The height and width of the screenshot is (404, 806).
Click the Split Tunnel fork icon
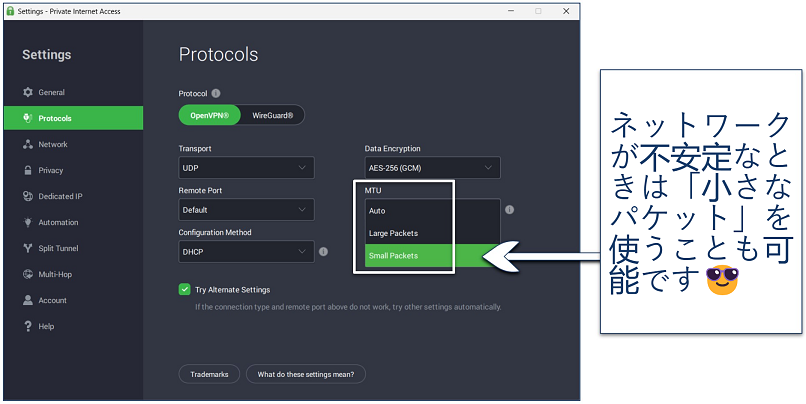tap(28, 248)
